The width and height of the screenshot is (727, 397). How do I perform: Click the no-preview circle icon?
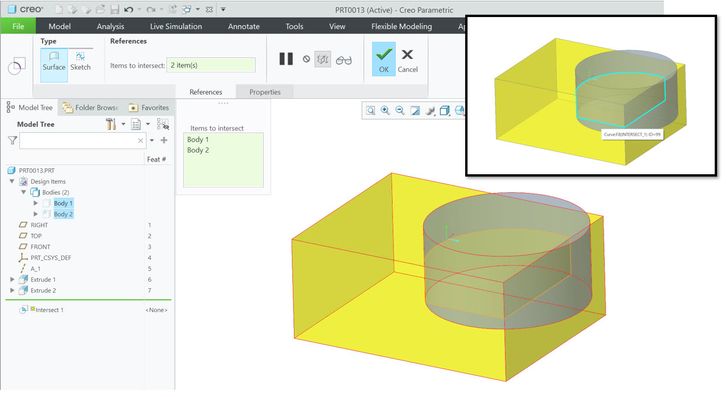coord(306,59)
